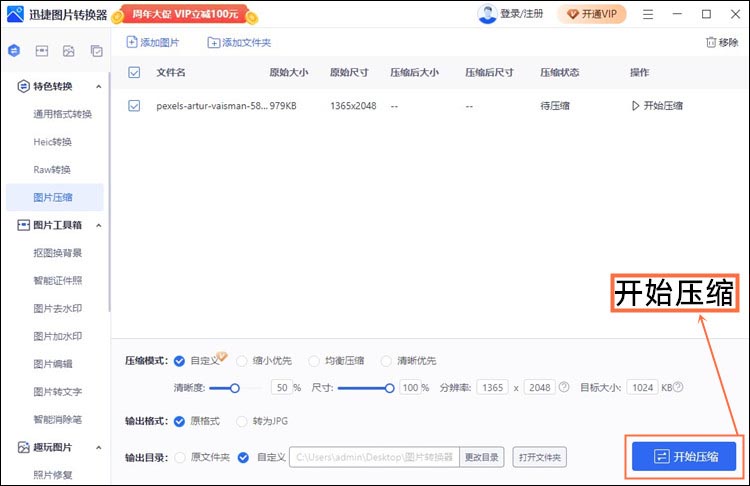
Task: Click the 特色转换 section icon
Action: click(x=23, y=87)
